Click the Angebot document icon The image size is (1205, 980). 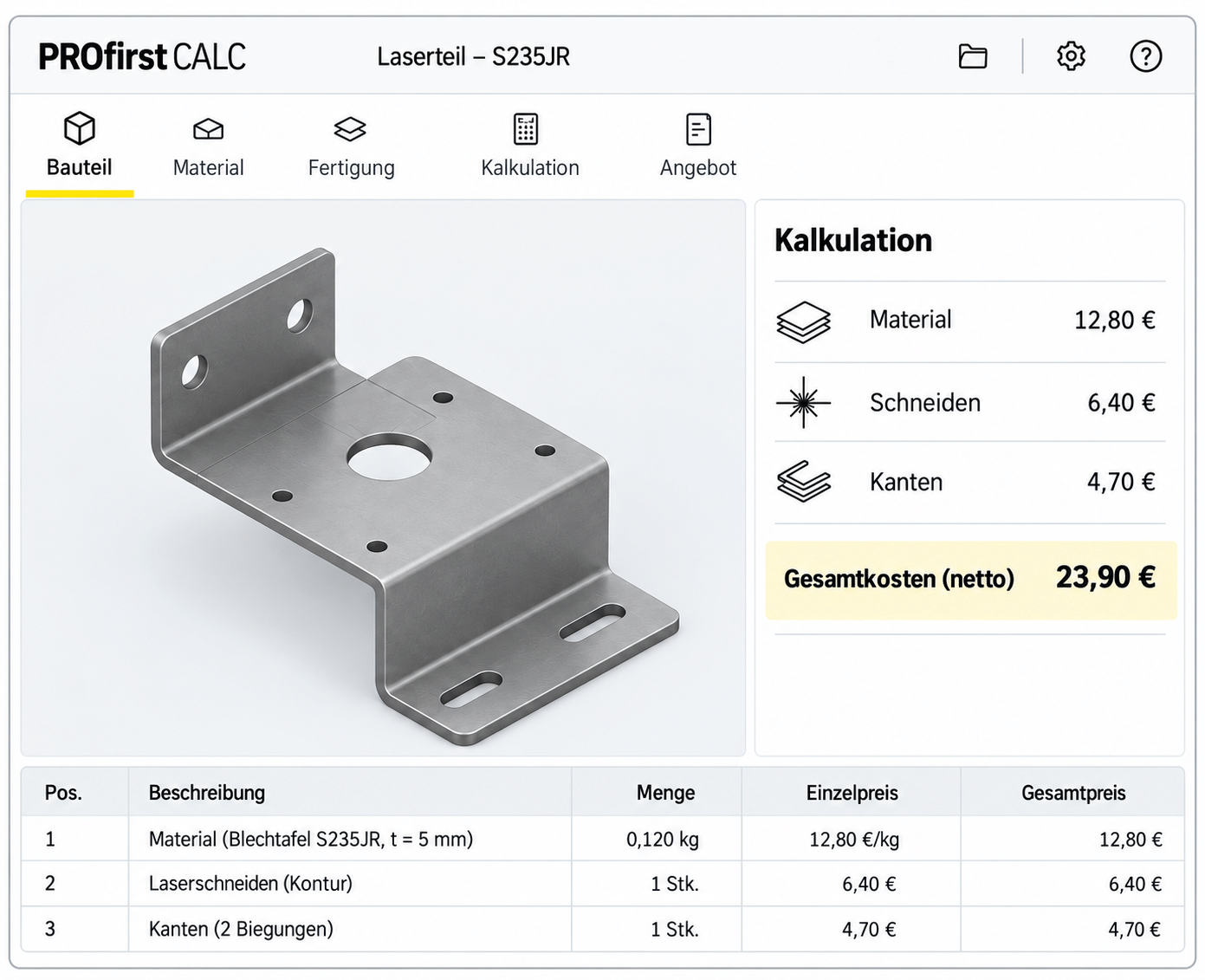click(x=698, y=129)
